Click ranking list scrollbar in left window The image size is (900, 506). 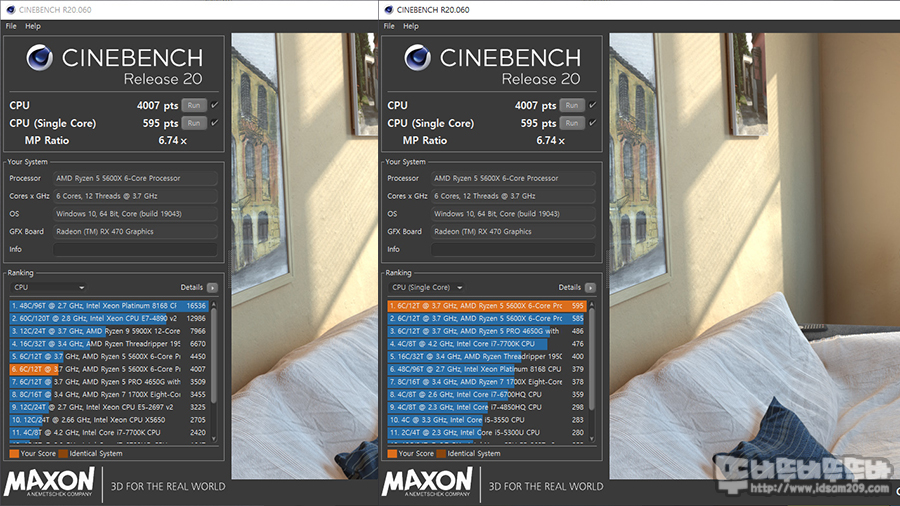click(x=214, y=356)
